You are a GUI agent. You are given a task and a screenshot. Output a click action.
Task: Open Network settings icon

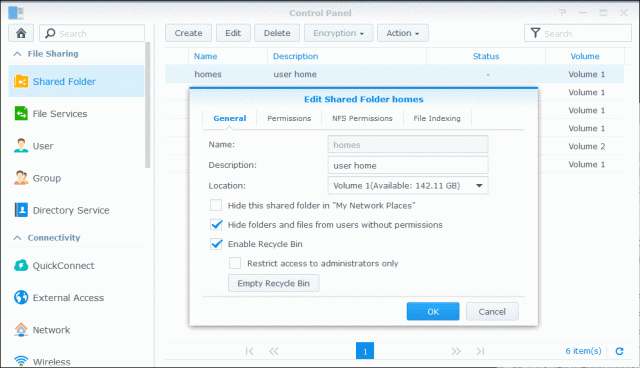(x=21, y=330)
